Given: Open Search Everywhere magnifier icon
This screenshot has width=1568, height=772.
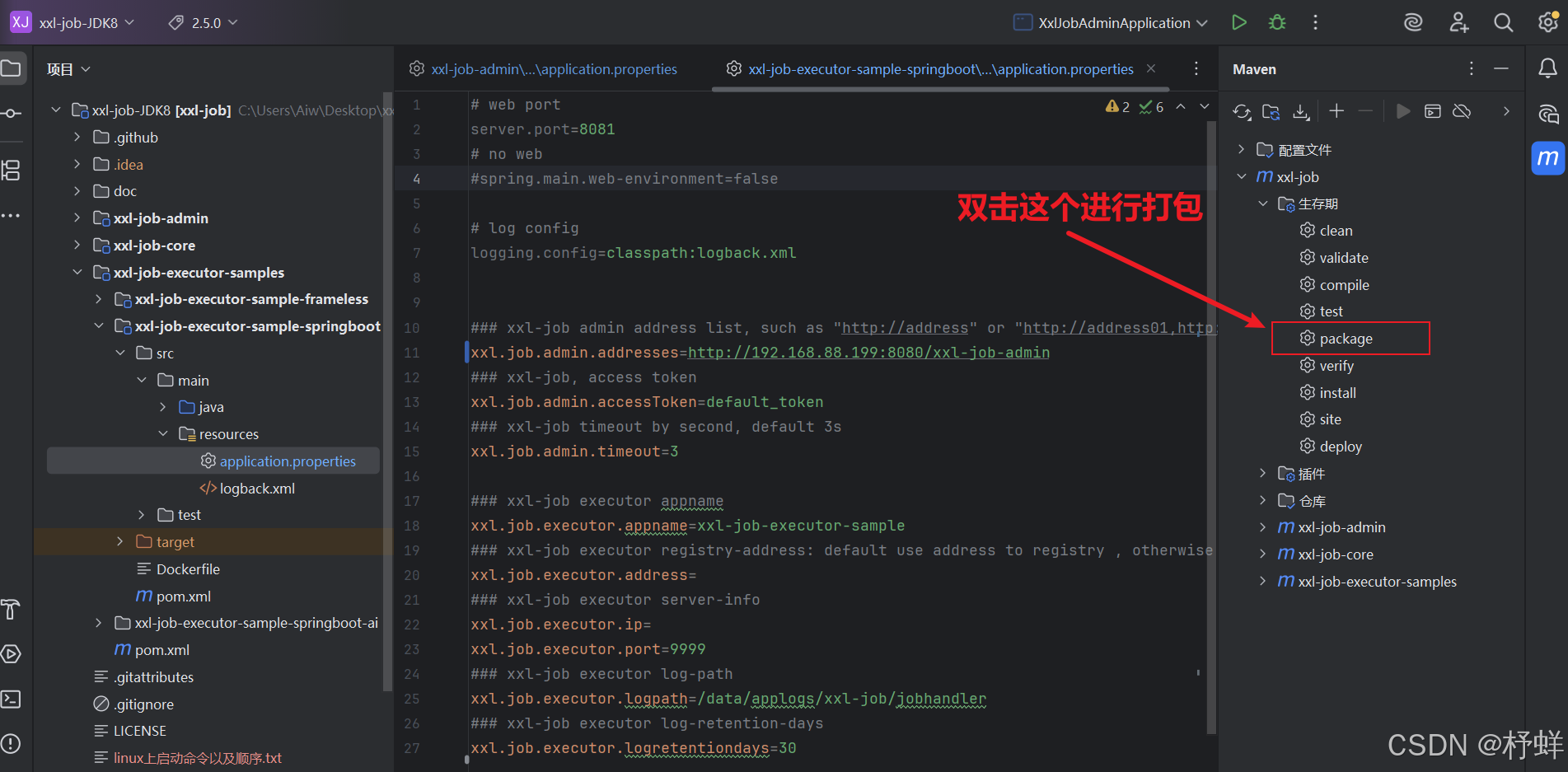Looking at the screenshot, I should pyautogui.click(x=1504, y=22).
